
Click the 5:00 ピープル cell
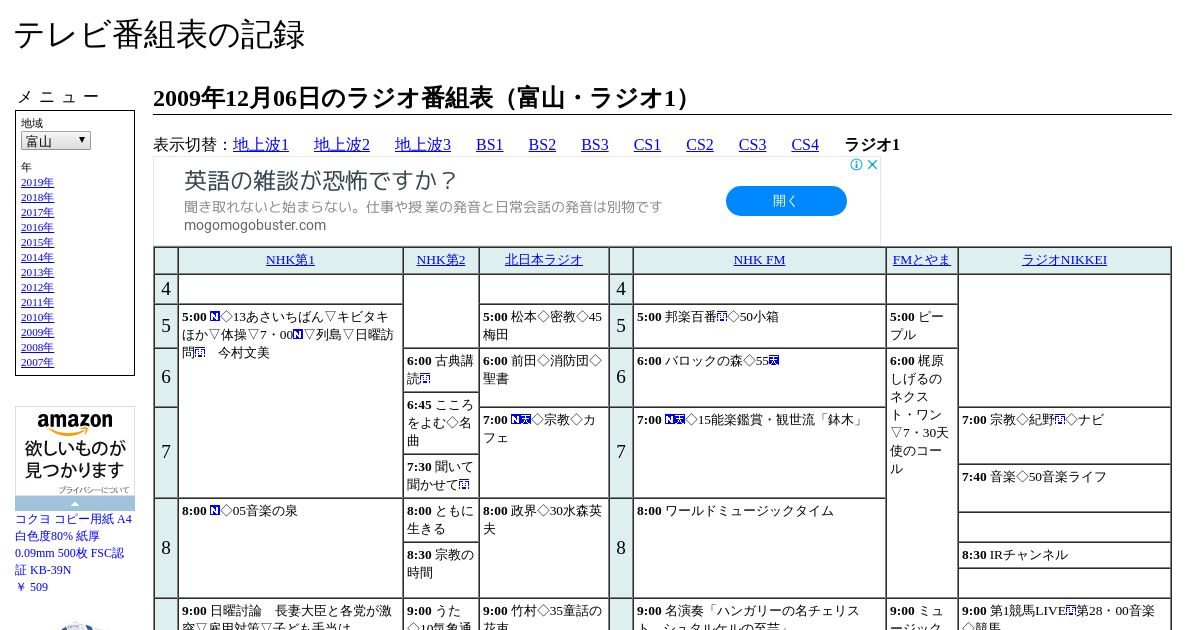pyautogui.click(x=922, y=326)
